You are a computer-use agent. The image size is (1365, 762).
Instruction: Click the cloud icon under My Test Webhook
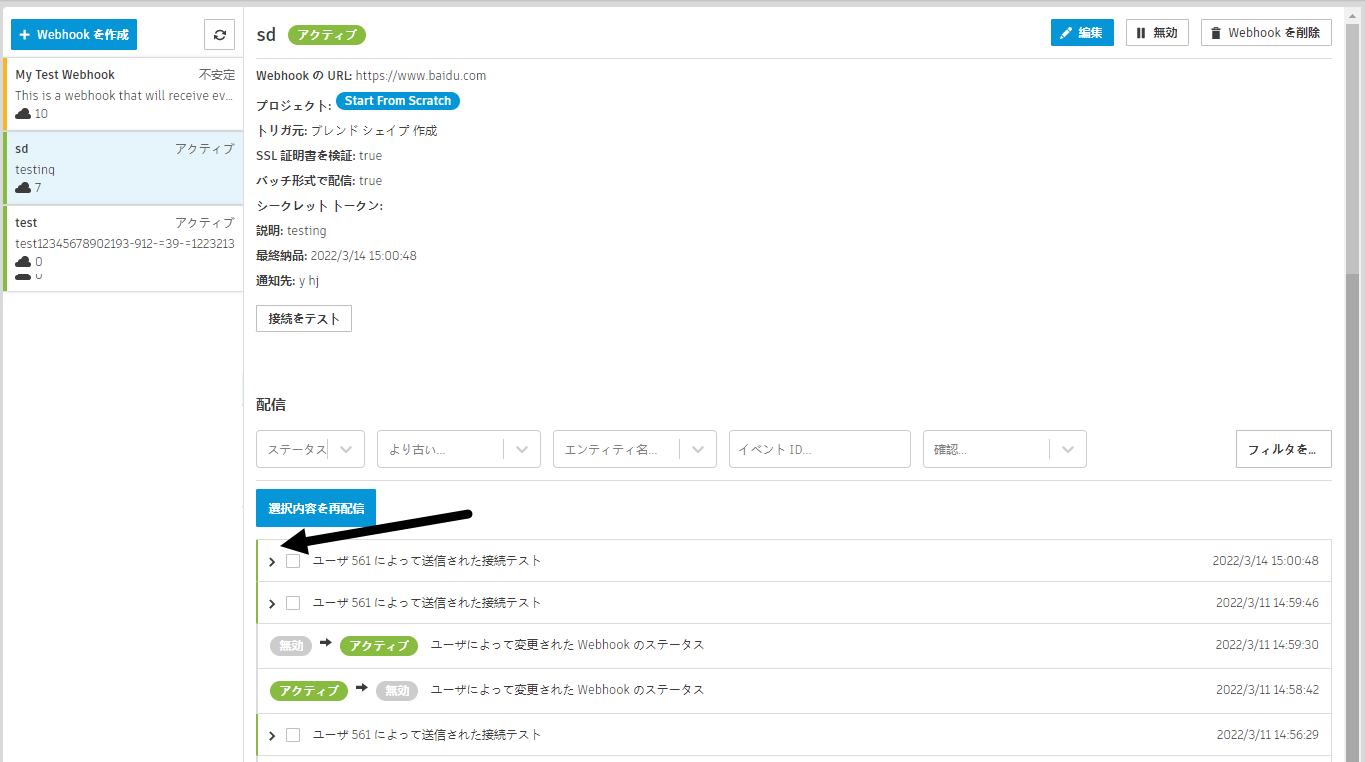[23, 114]
